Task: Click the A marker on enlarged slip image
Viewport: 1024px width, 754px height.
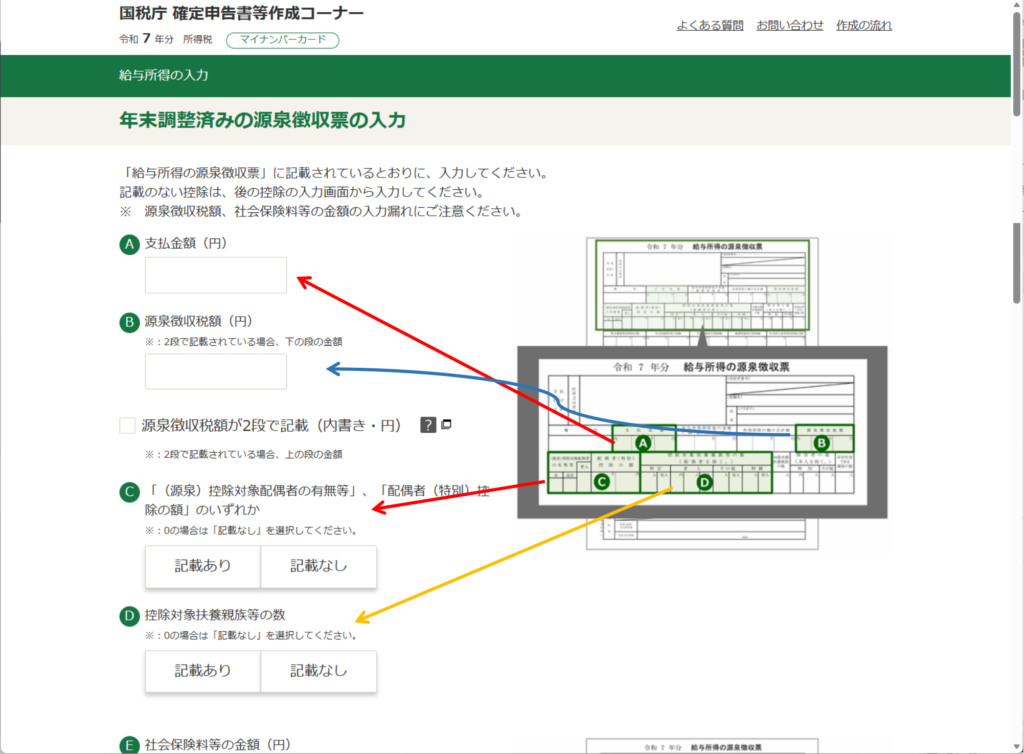Action: pos(643,441)
